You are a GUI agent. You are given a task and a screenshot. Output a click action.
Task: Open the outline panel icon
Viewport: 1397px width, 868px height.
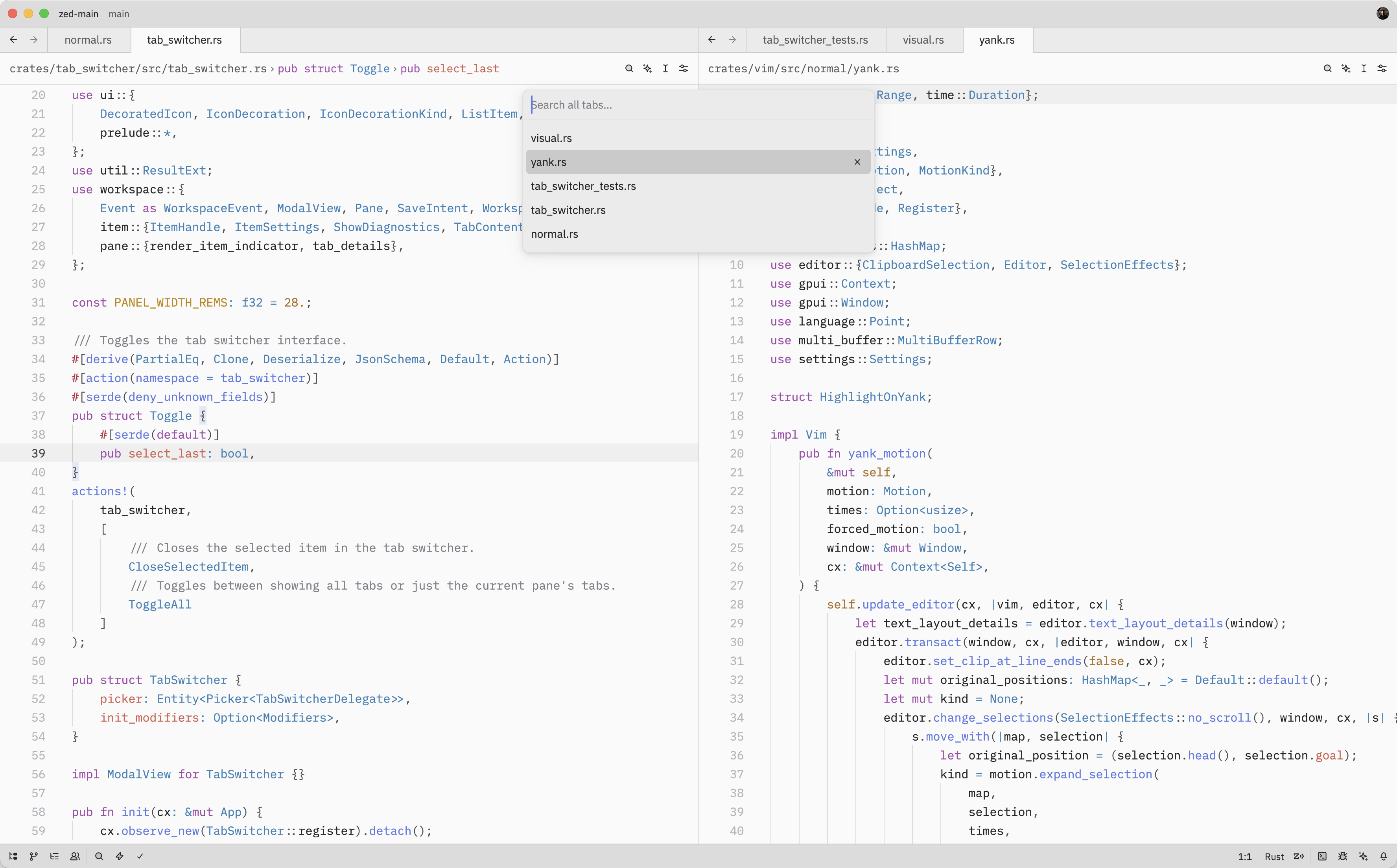(x=55, y=856)
